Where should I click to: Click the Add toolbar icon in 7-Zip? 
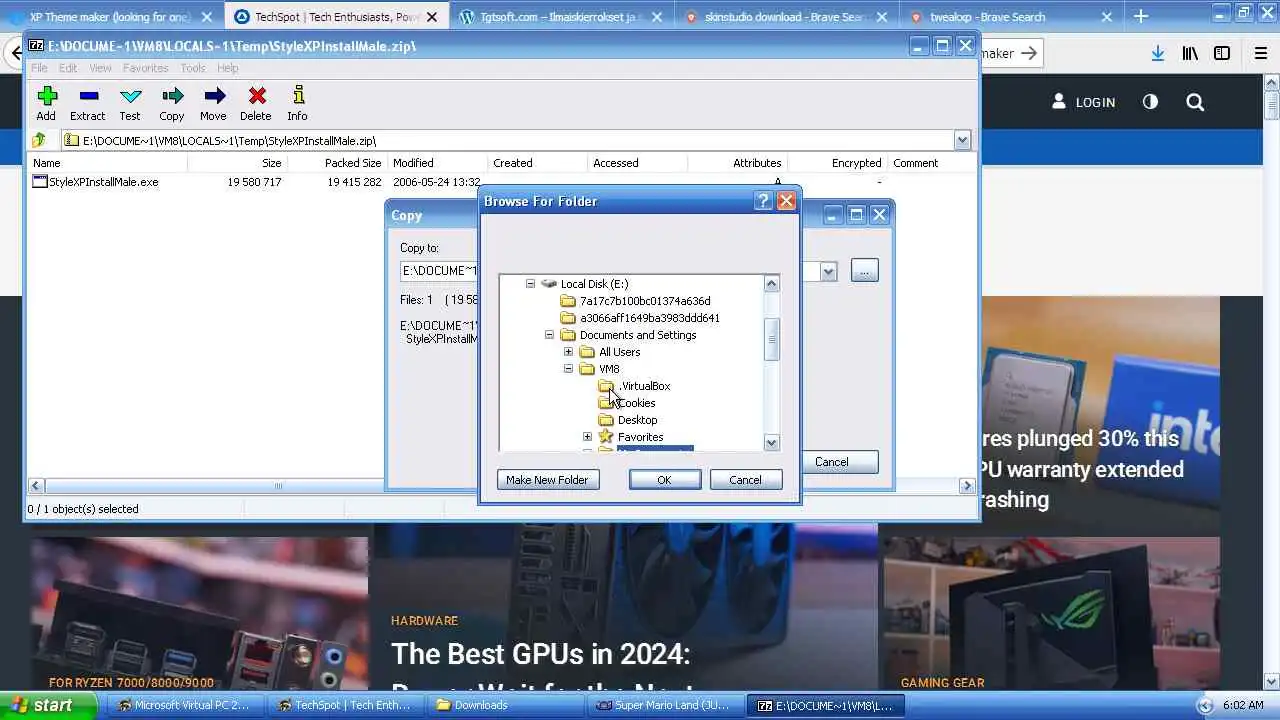[x=47, y=96]
